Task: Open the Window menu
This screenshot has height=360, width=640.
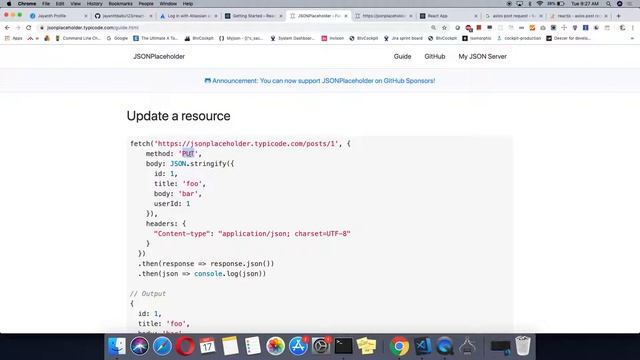Action: pyautogui.click(x=168, y=4)
